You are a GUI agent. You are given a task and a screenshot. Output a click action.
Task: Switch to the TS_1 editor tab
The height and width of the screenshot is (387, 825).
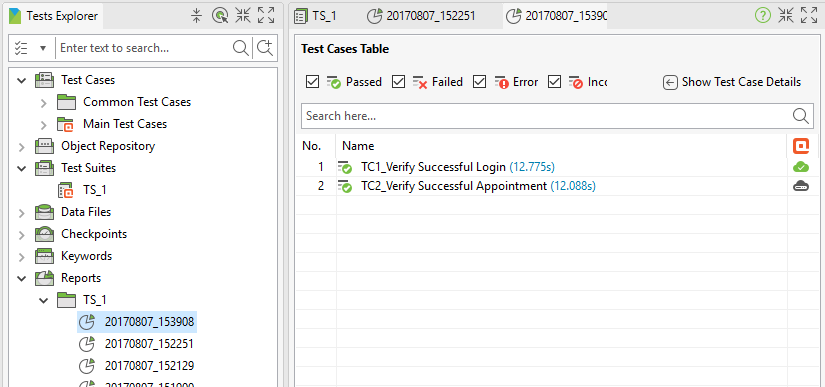315,16
